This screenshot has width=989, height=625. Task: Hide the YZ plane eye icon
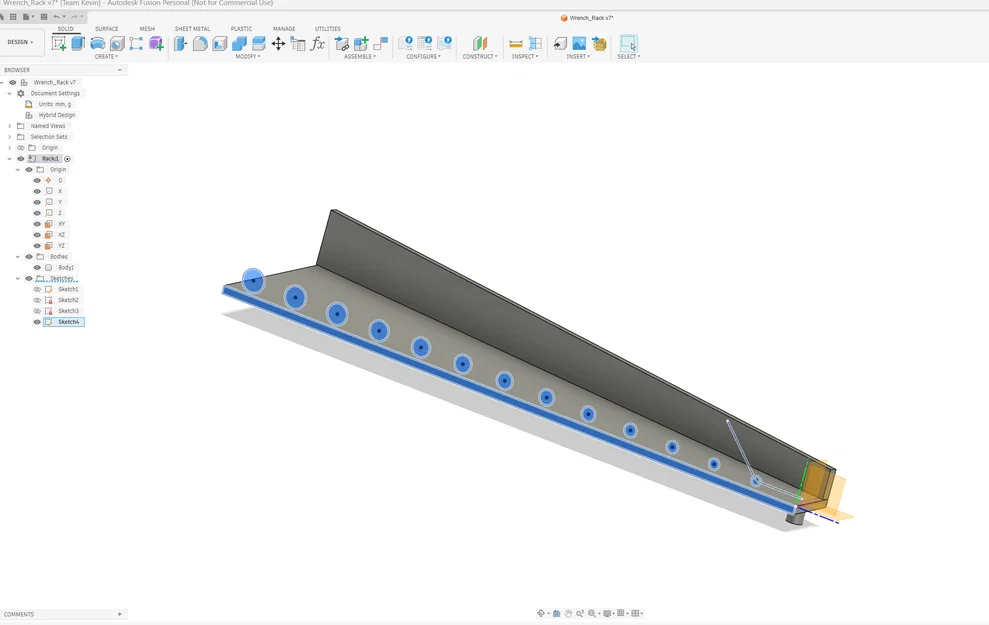click(37, 245)
